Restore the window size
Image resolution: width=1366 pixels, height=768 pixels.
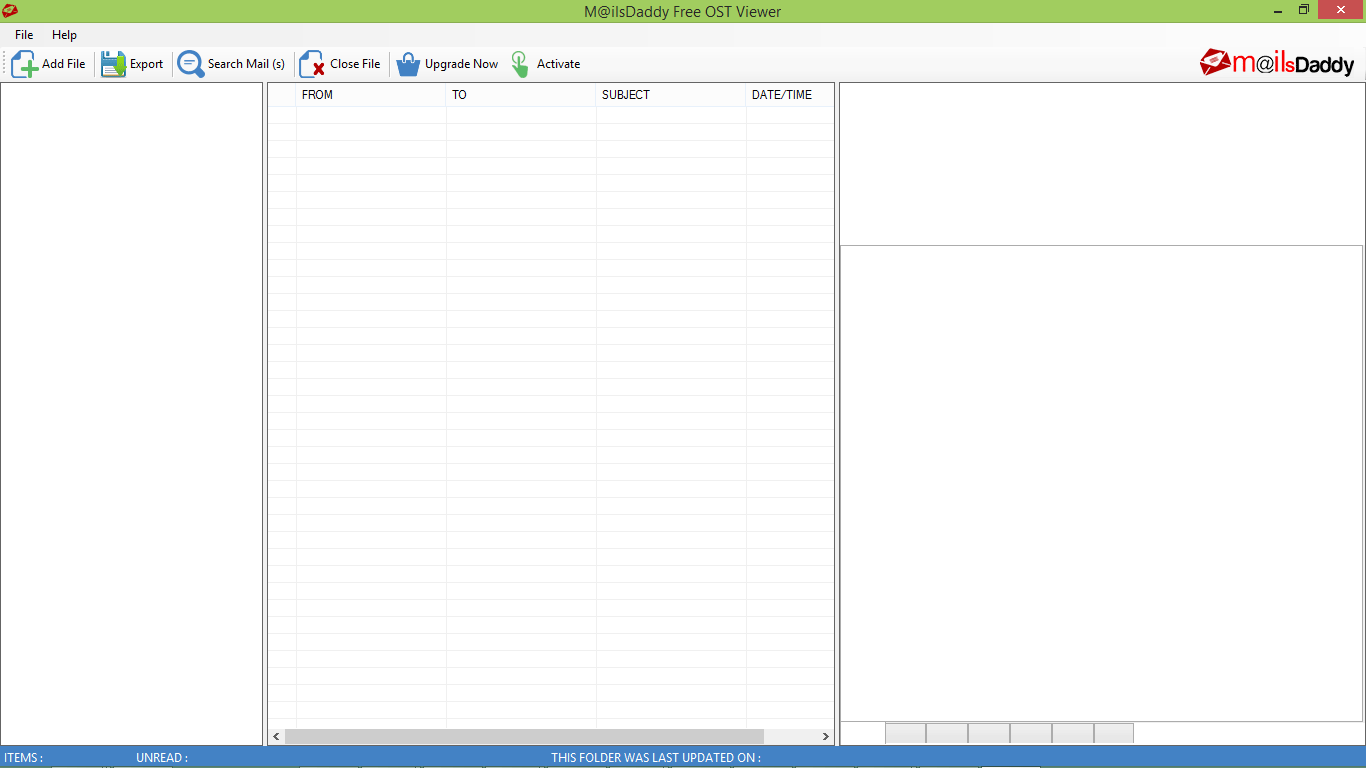pyautogui.click(x=1304, y=10)
